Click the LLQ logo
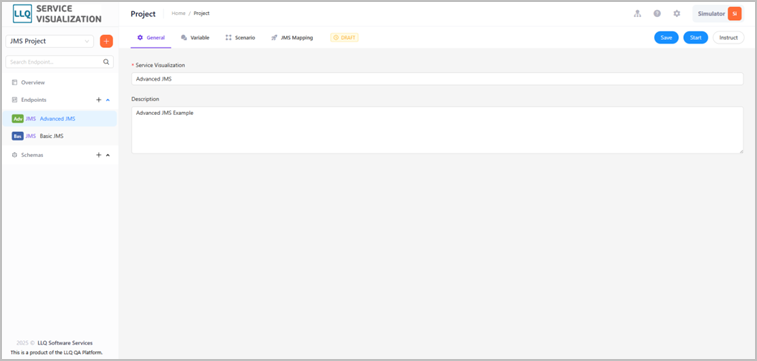 click(x=22, y=14)
